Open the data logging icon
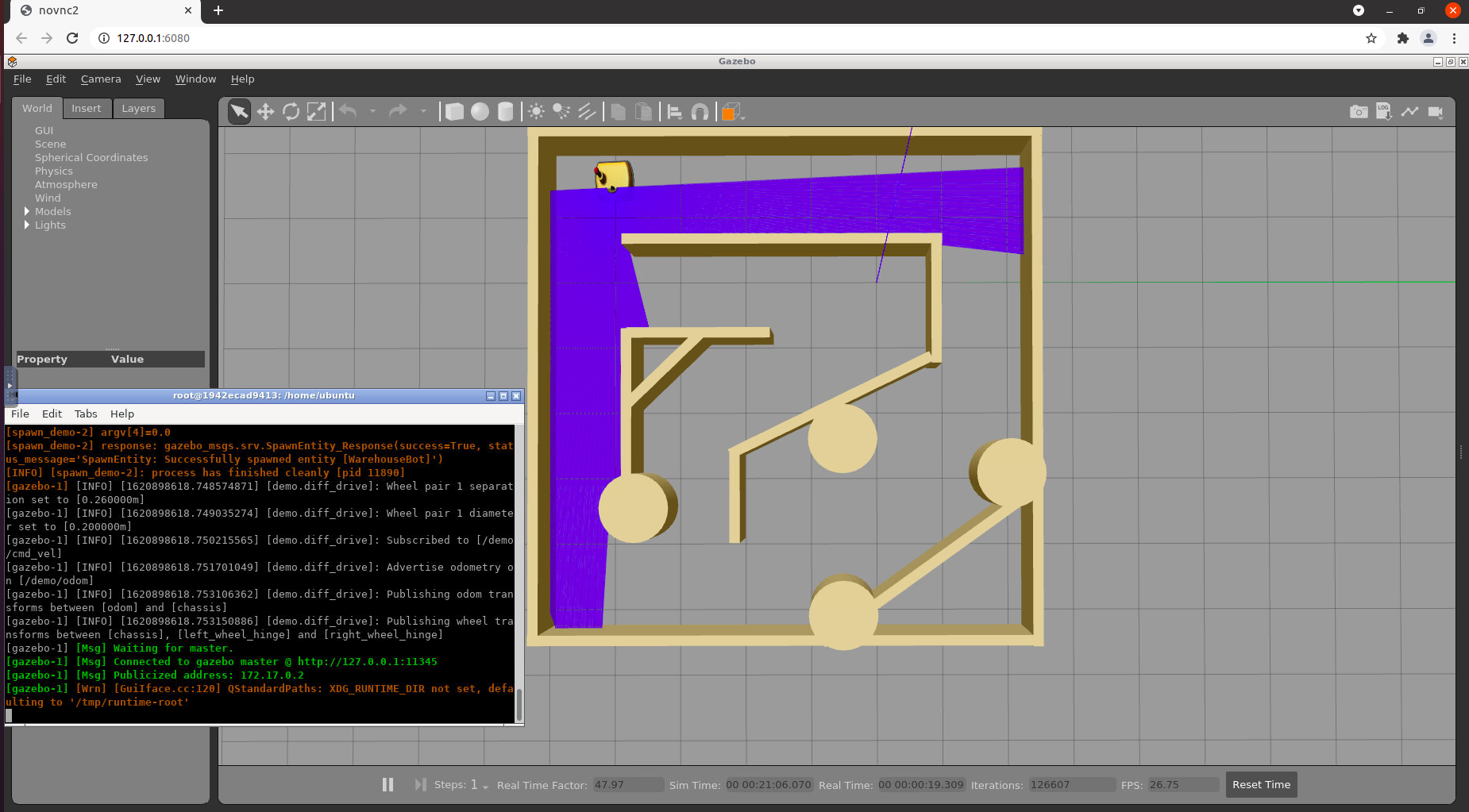This screenshot has width=1469, height=812. coord(1384,112)
